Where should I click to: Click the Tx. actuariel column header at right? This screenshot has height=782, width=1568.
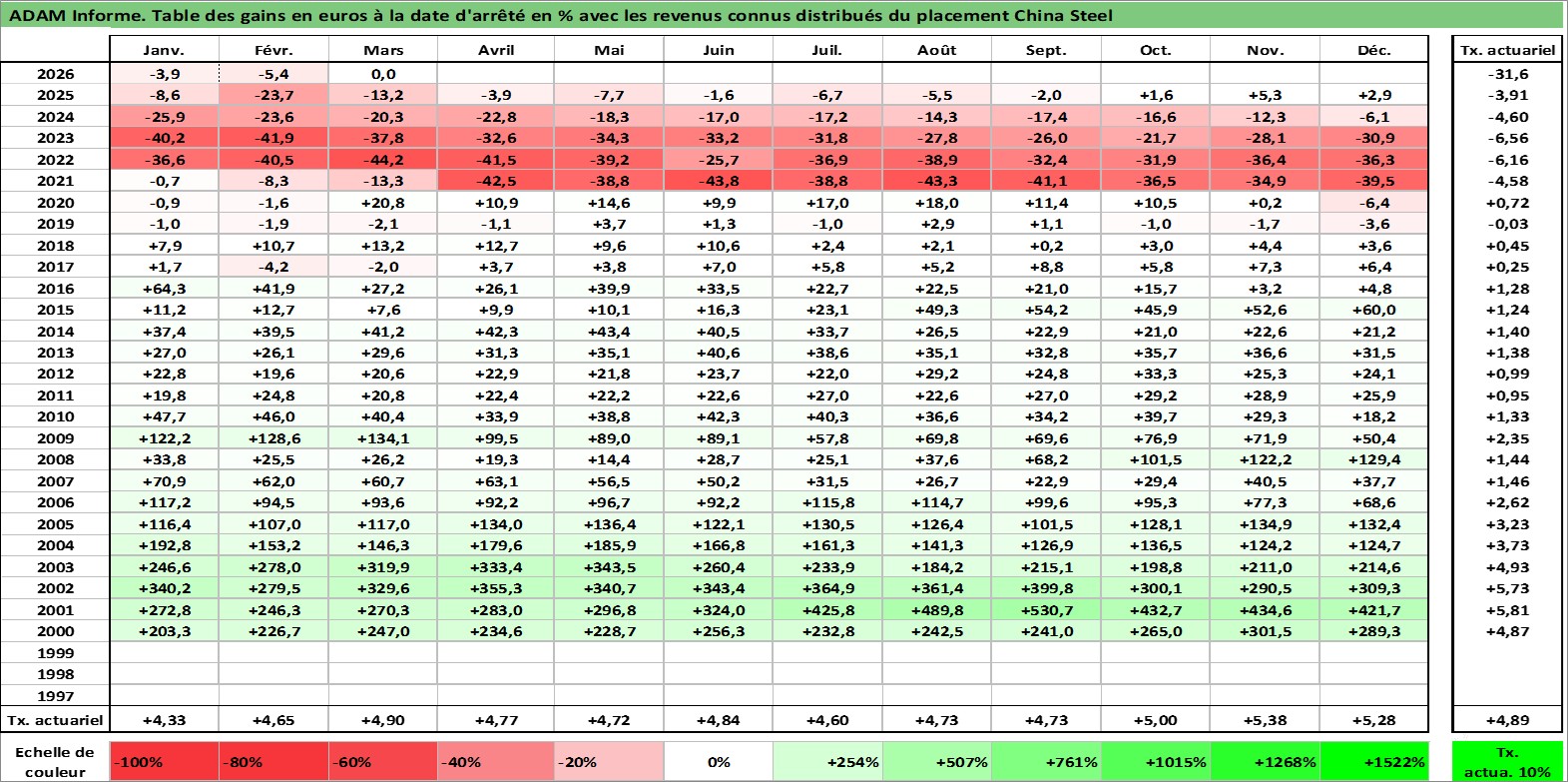[x=1507, y=50]
